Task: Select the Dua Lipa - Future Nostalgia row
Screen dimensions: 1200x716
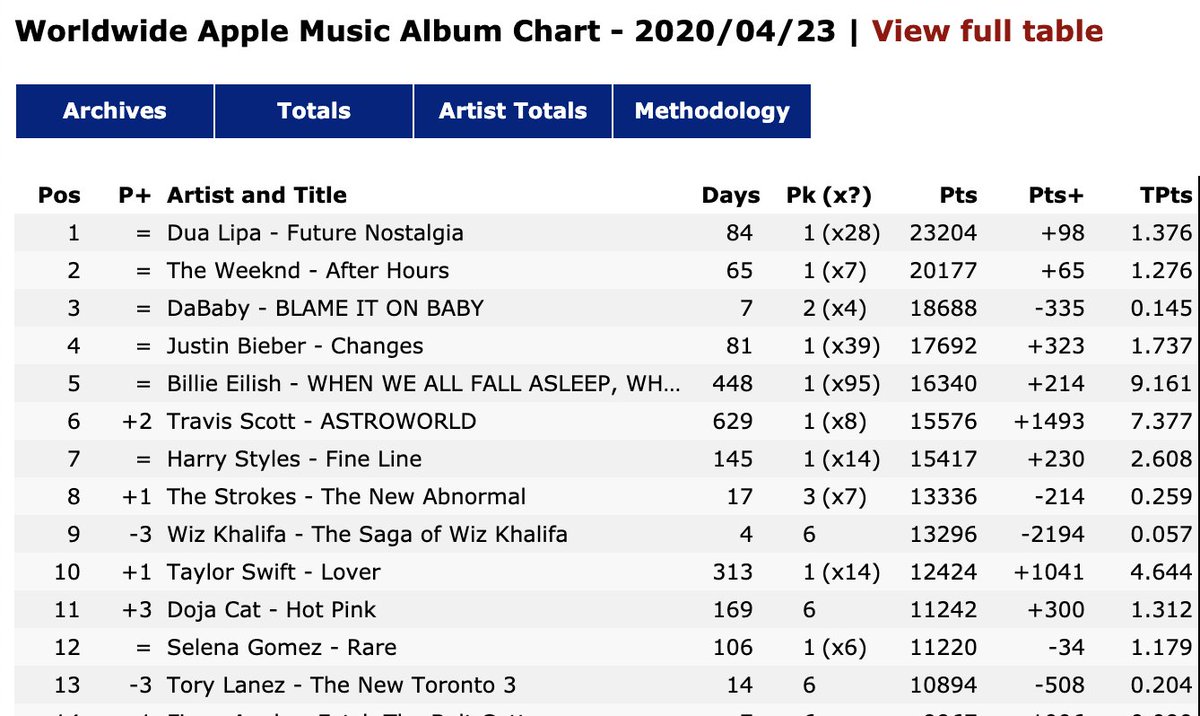Action: [x=605, y=233]
